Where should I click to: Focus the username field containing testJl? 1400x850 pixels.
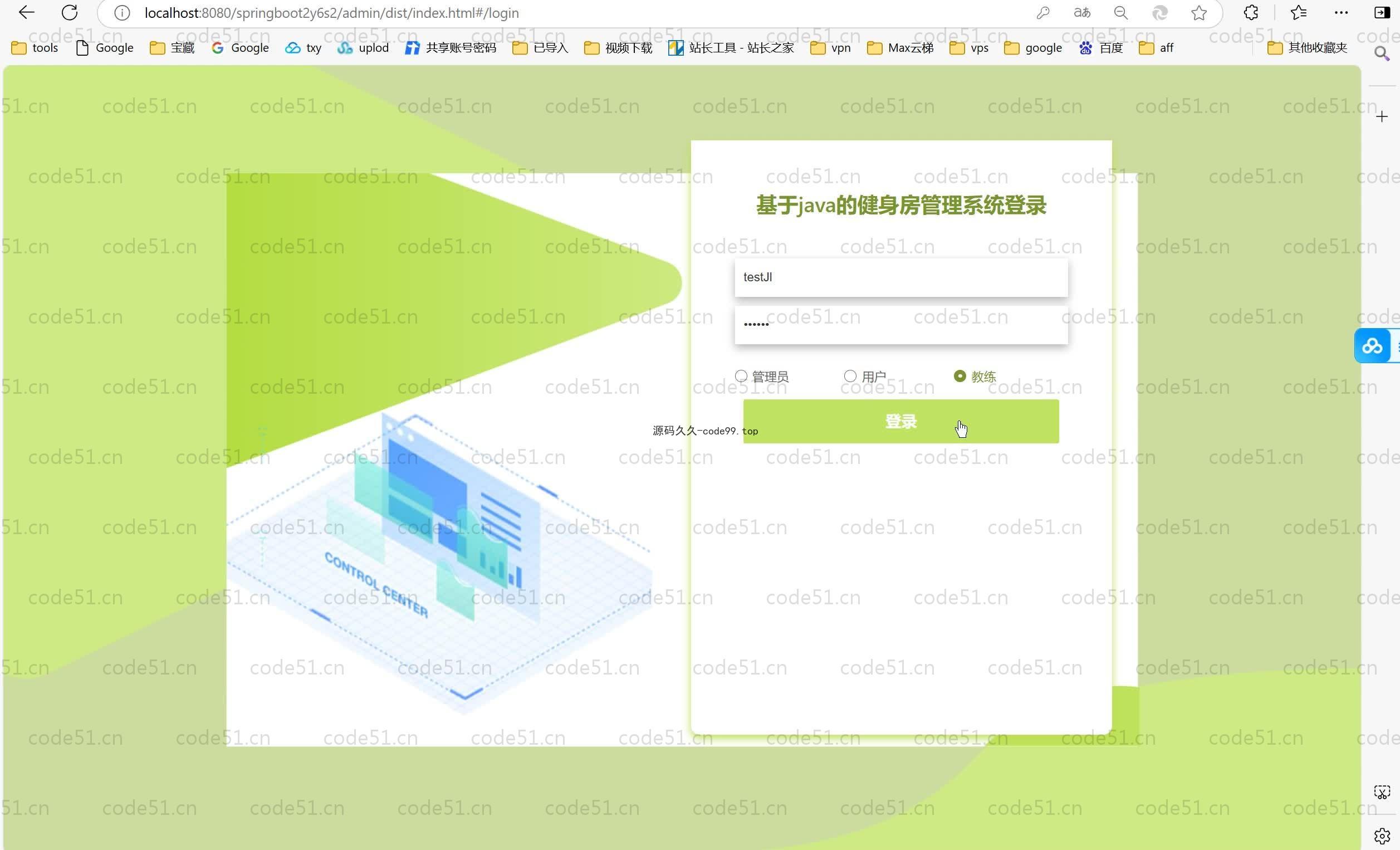click(x=901, y=277)
